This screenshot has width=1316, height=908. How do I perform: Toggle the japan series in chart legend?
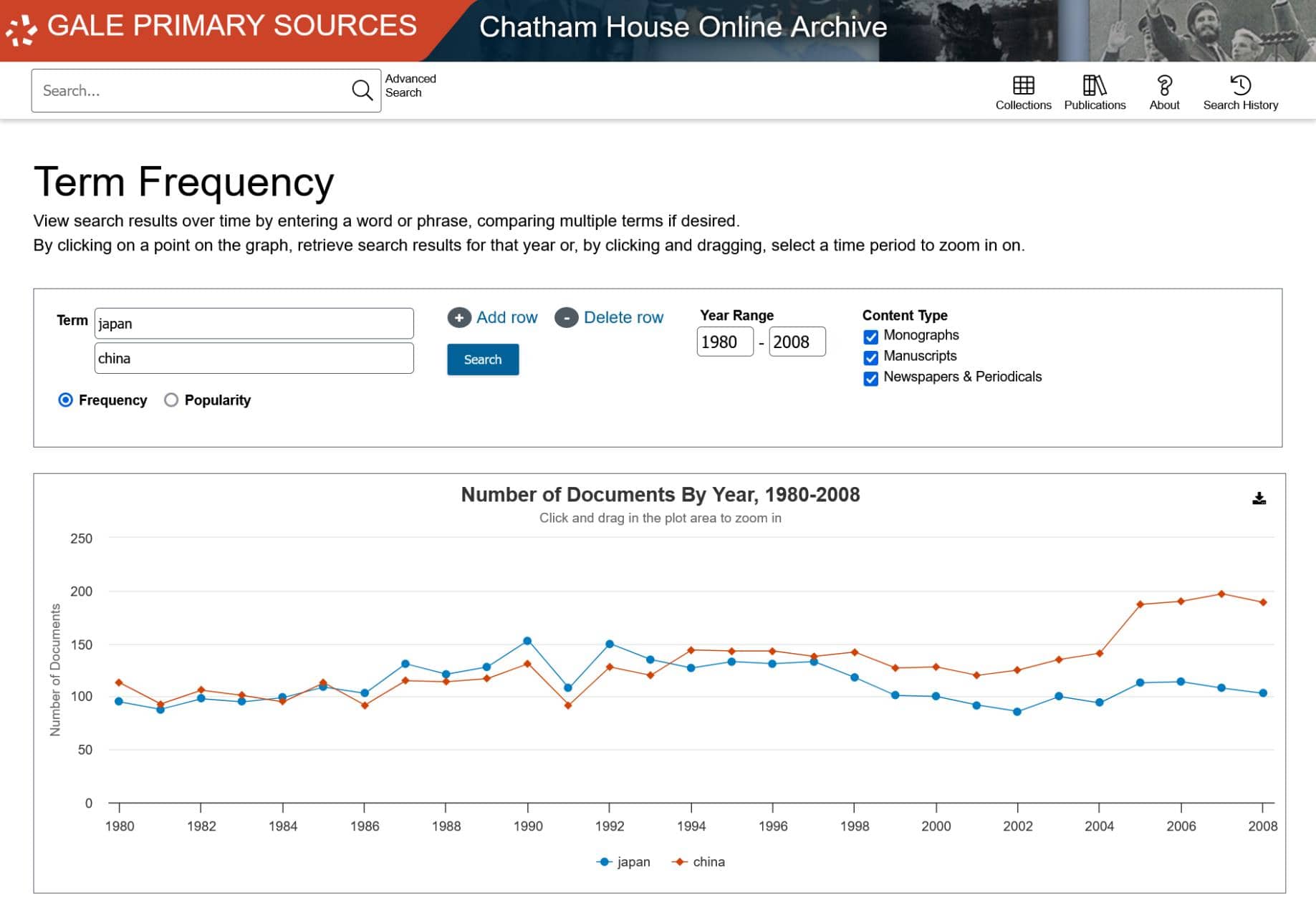pos(623,861)
